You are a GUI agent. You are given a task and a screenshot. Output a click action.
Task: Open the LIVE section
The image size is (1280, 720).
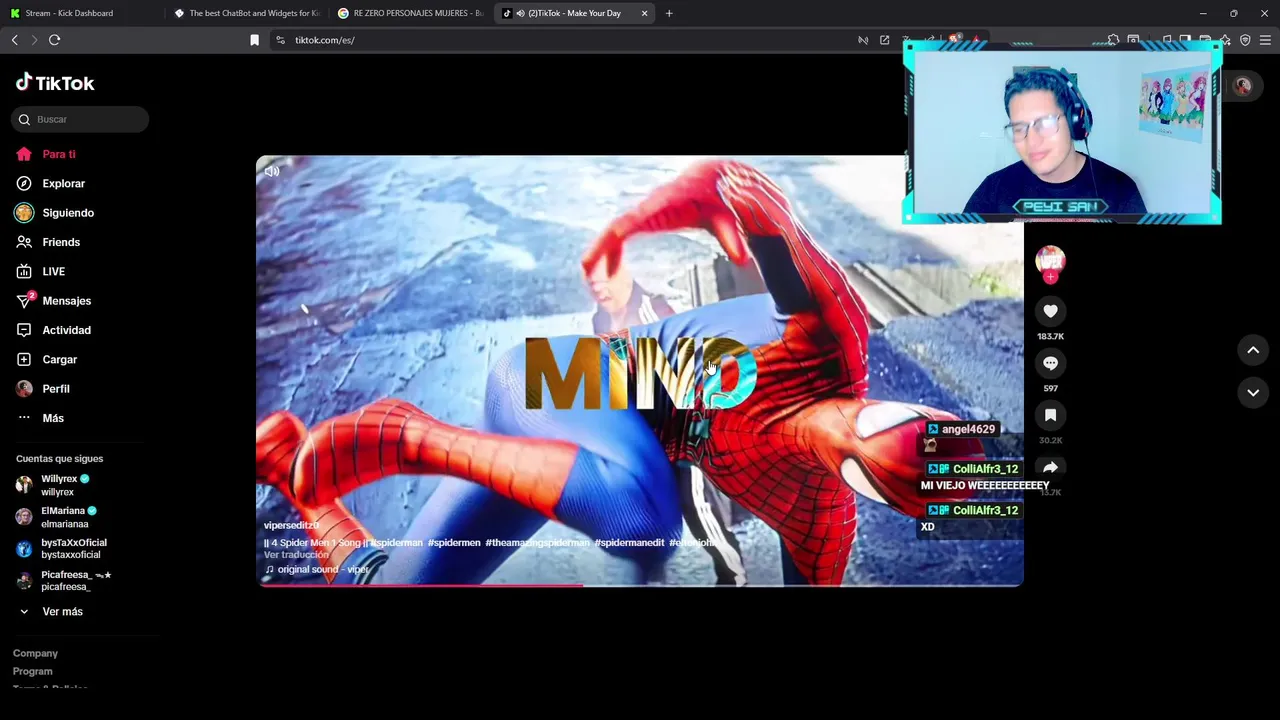click(40, 271)
